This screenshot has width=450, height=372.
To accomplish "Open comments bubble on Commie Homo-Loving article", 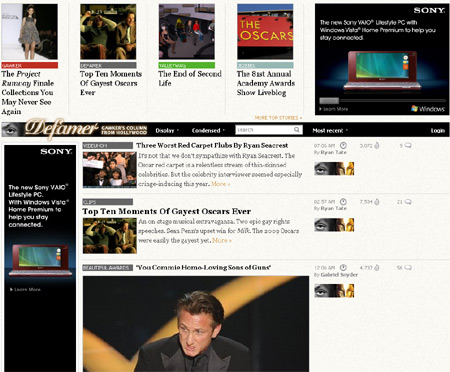I will pyautogui.click(x=408, y=267).
